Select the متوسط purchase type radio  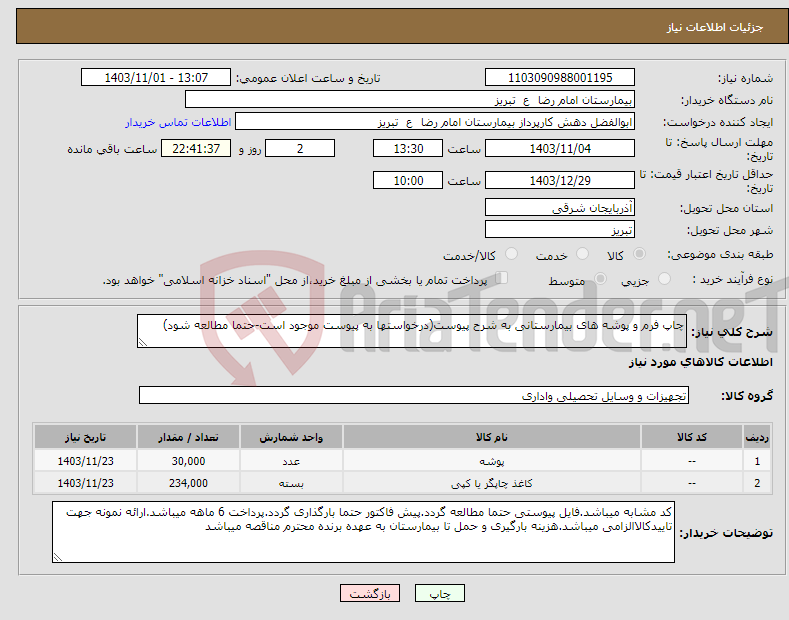(x=600, y=279)
